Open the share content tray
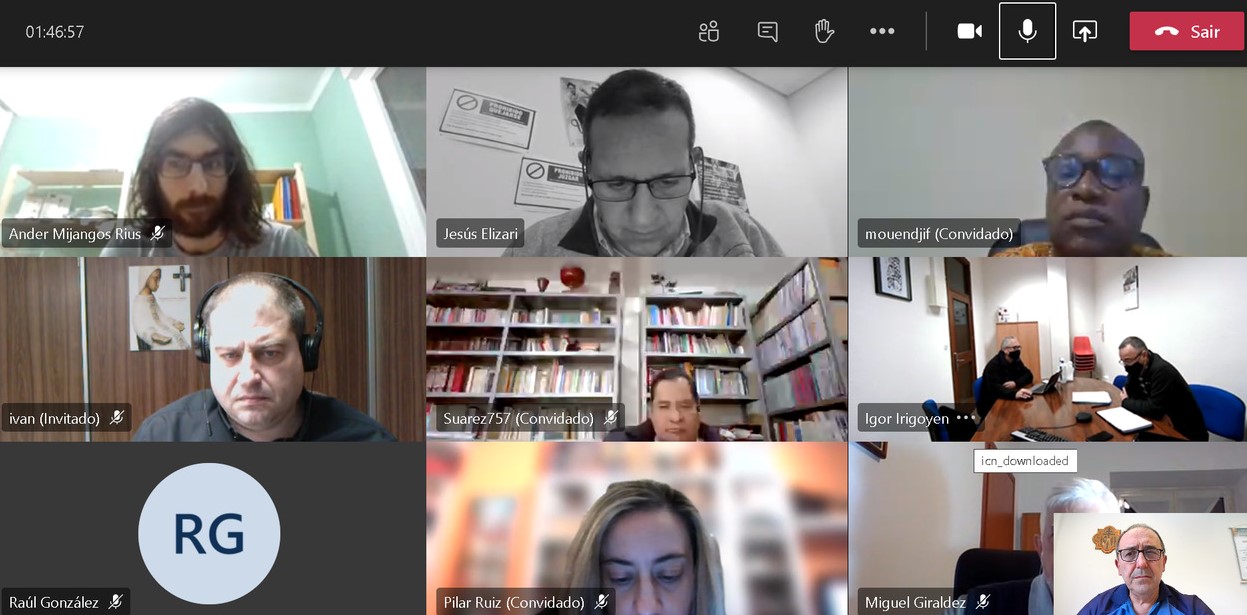 (x=1085, y=31)
